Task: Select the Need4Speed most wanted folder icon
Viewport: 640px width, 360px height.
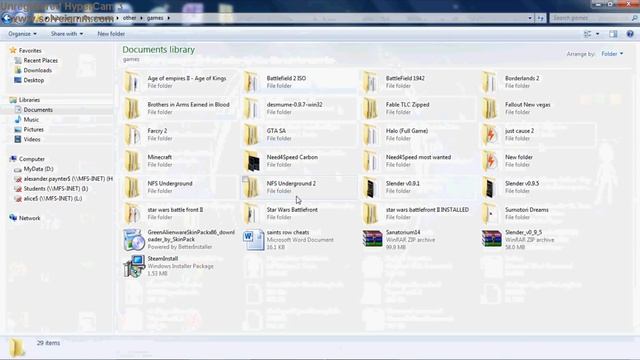Action: pyautogui.click(x=370, y=161)
